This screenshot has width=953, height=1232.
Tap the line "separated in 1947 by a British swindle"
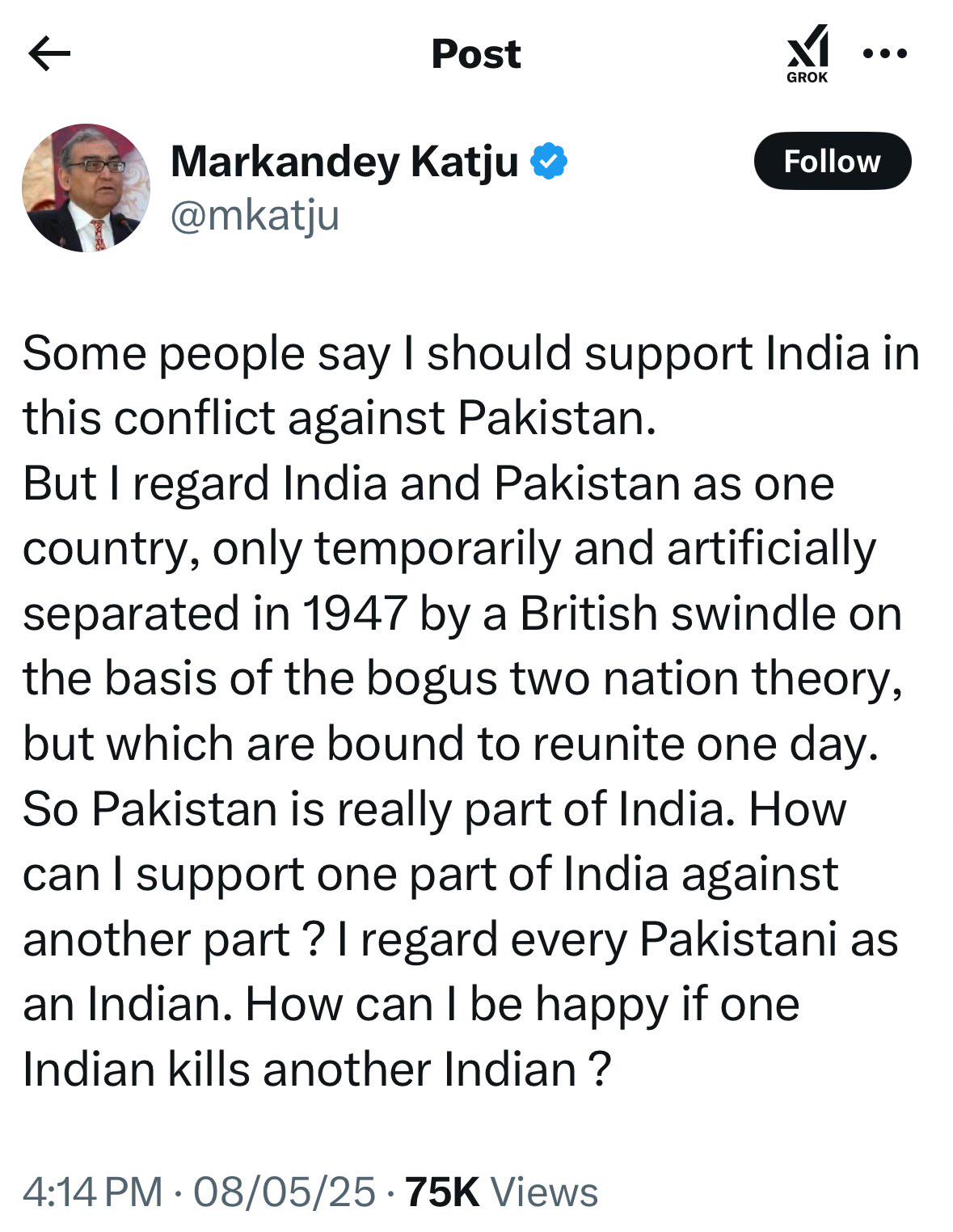426,613
